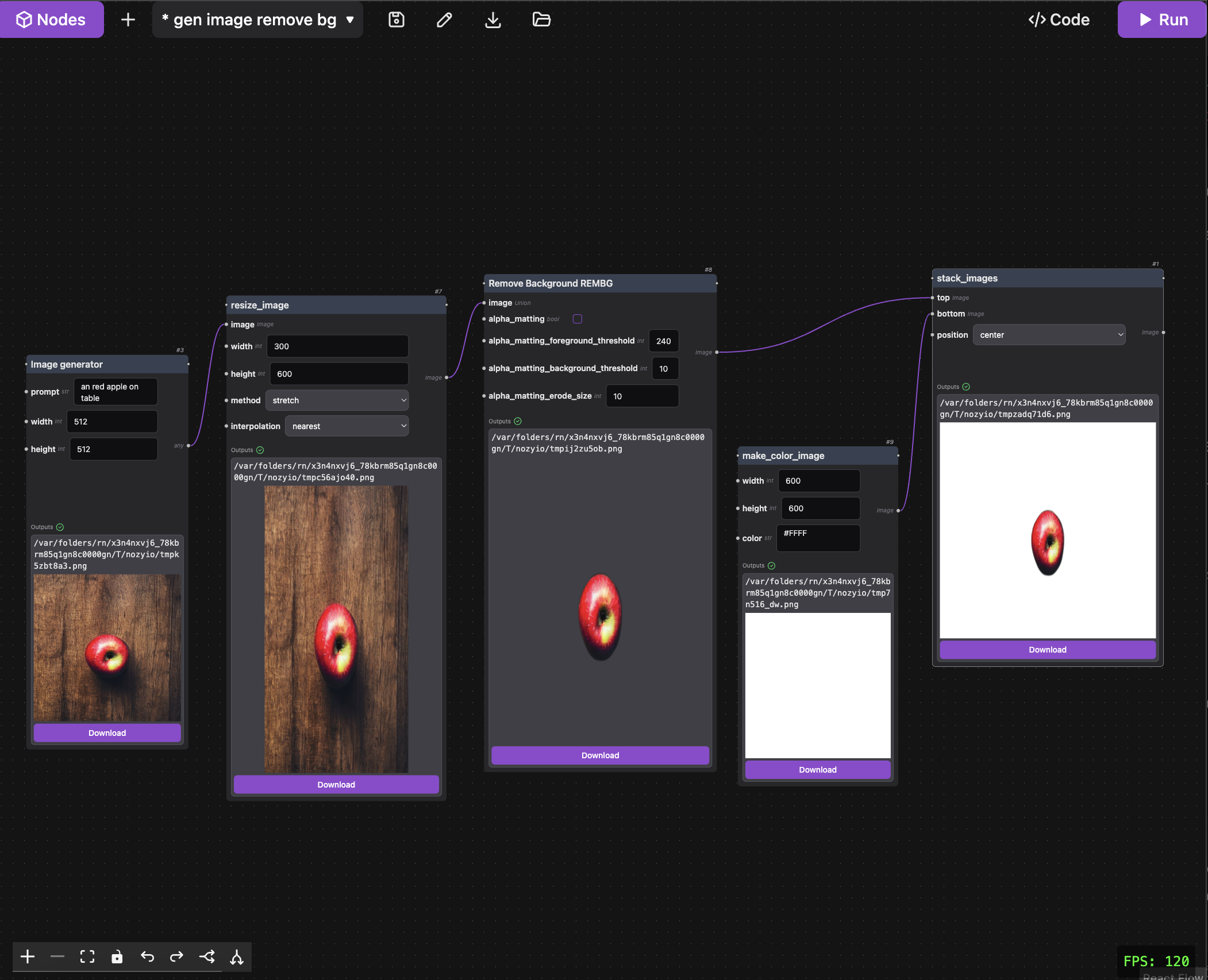Open the interpolation nearest dropdown

(x=347, y=426)
